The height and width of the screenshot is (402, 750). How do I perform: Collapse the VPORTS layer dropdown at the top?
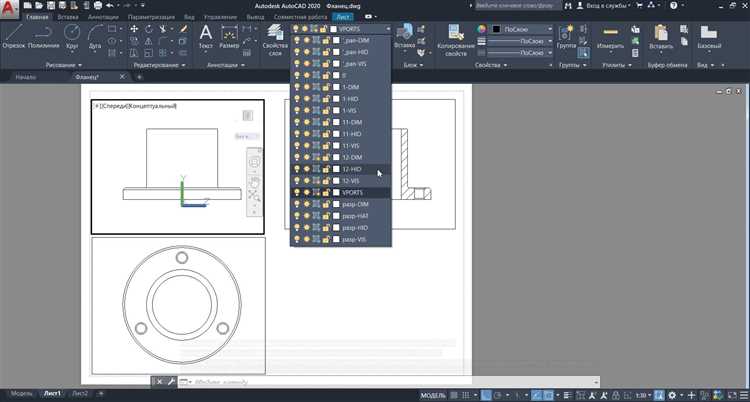click(x=387, y=29)
